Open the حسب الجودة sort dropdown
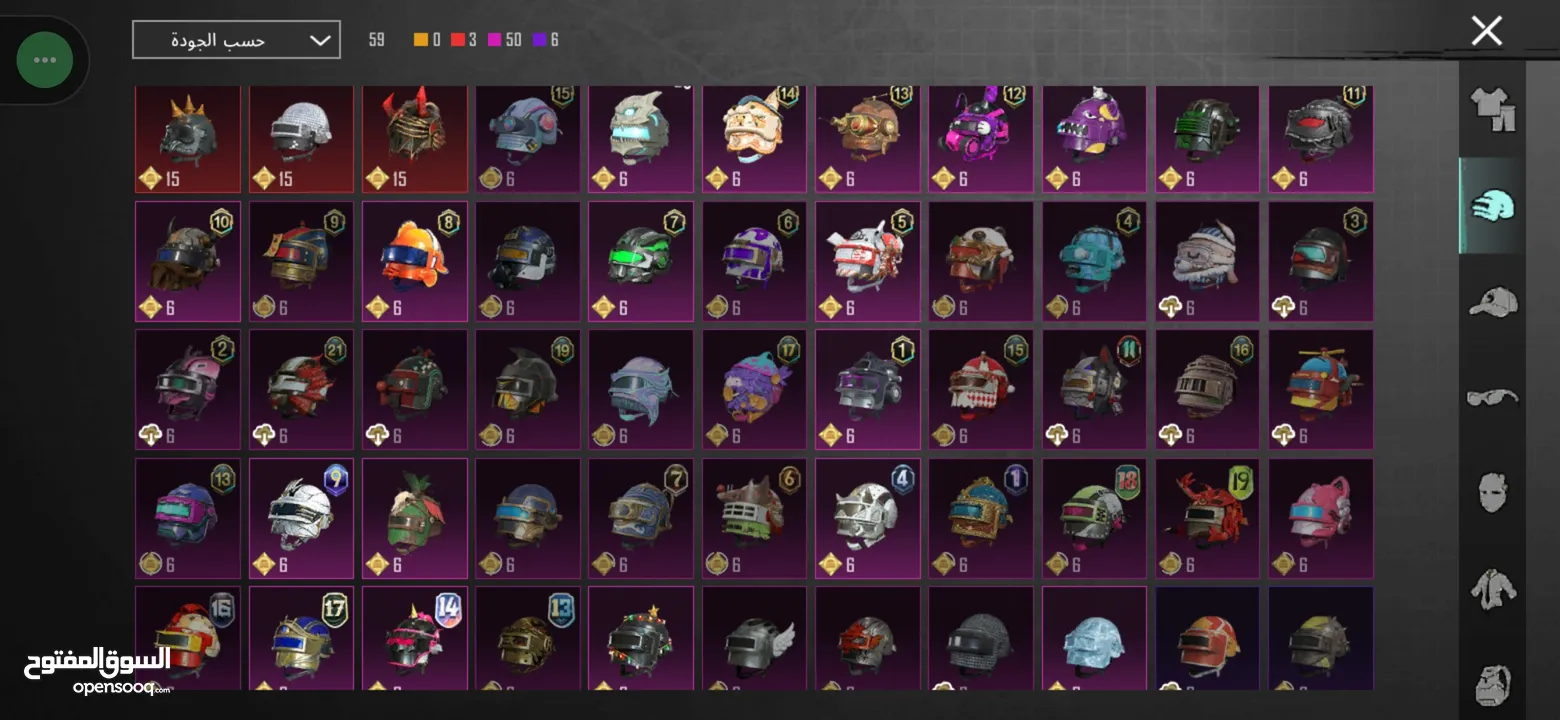Screen dimensions: 1560x720 click(x=236, y=40)
